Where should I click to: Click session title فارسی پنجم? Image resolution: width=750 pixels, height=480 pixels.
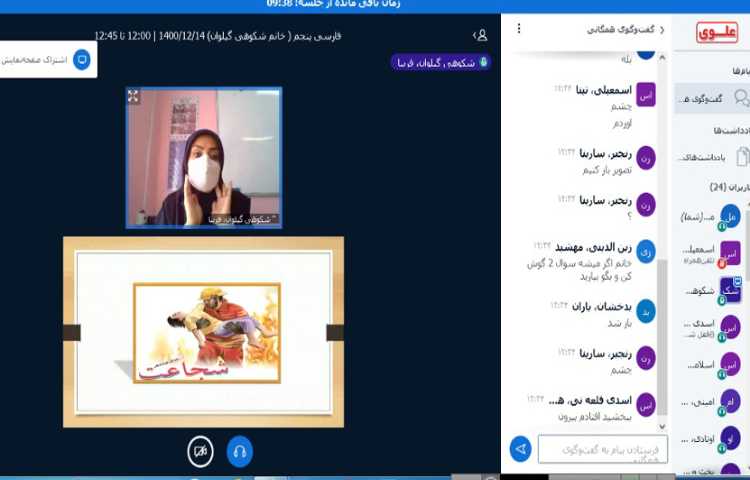coord(218,36)
